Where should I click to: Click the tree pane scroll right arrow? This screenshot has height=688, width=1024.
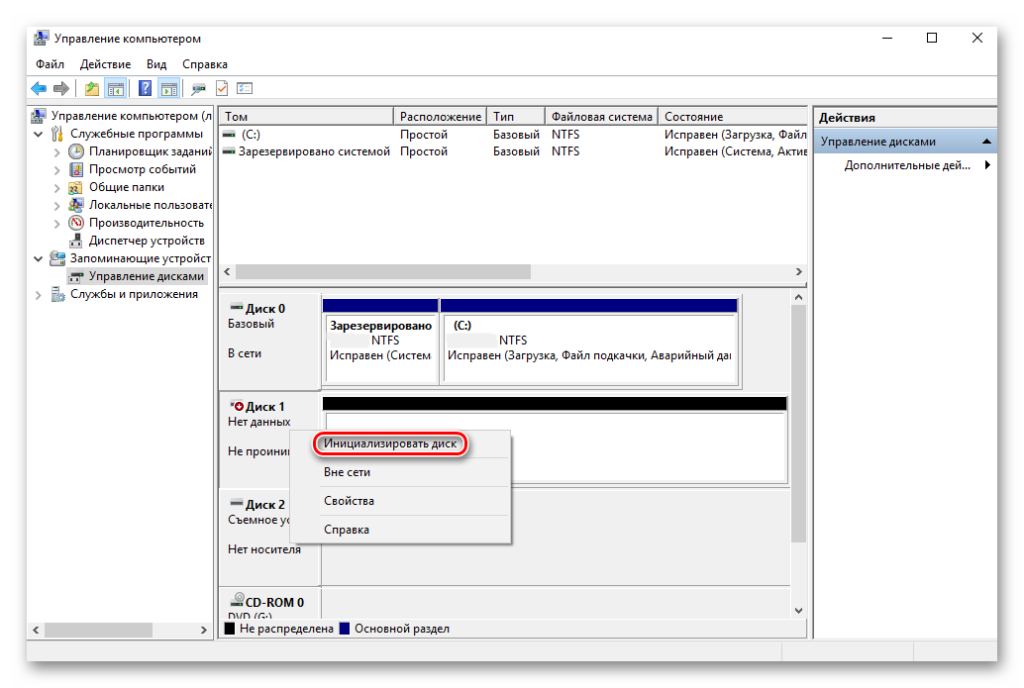pyautogui.click(x=204, y=630)
